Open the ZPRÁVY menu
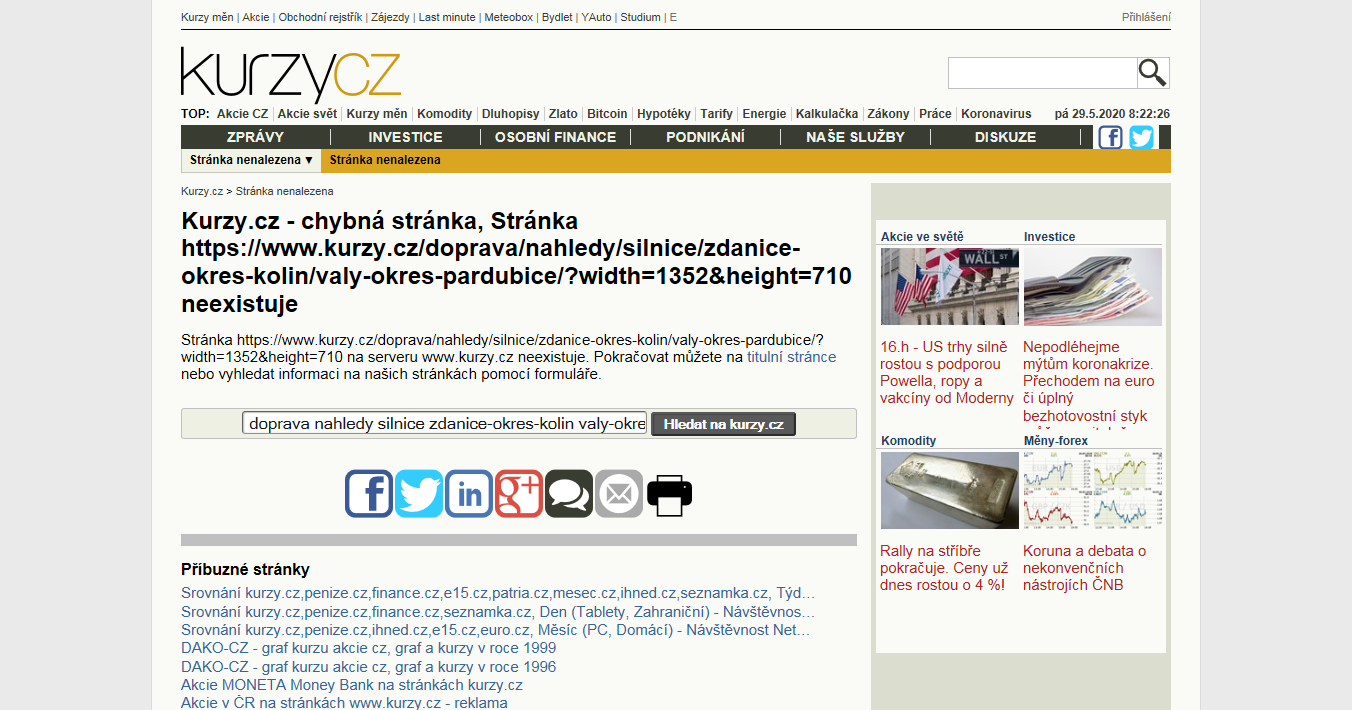This screenshot has height=710, width=1352. point(255,137)
